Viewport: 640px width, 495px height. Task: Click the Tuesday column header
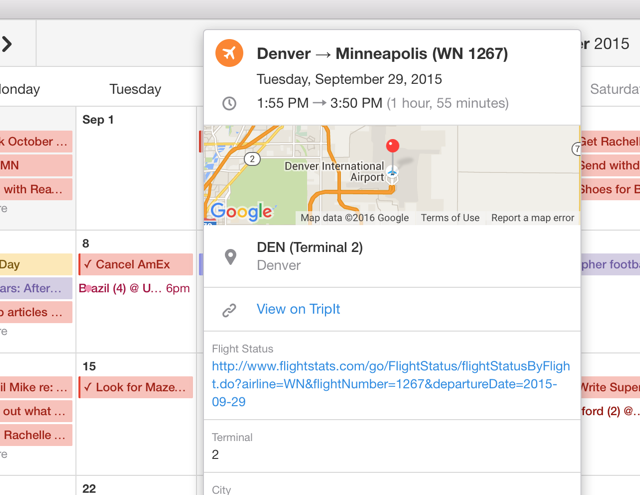coord(135,89)
